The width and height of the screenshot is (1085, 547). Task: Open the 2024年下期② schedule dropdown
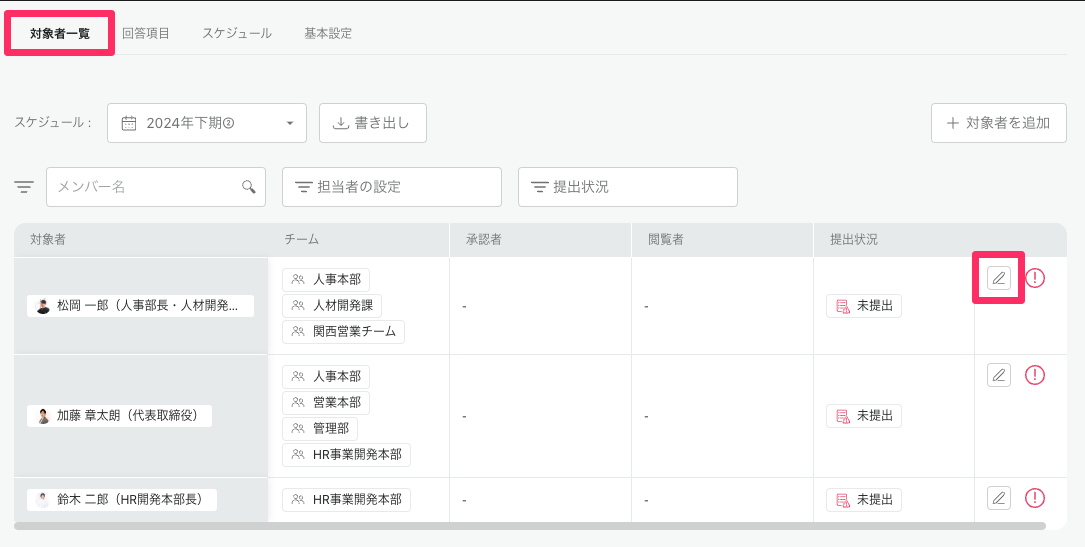[206, 123]
